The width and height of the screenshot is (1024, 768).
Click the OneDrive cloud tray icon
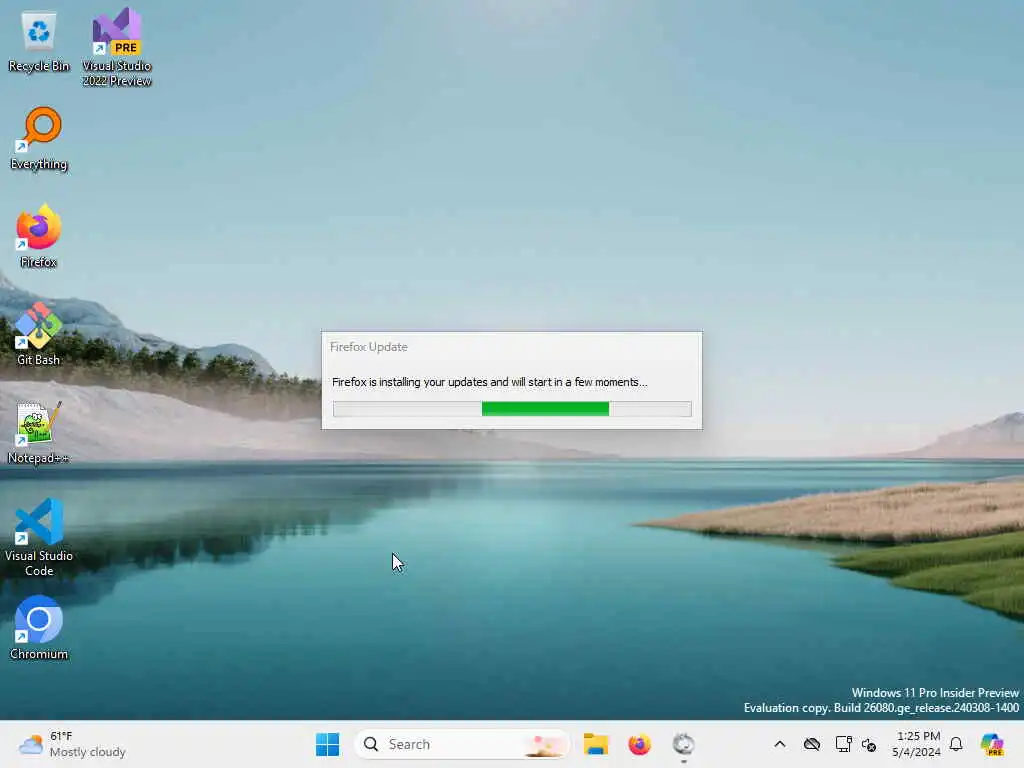812,744
